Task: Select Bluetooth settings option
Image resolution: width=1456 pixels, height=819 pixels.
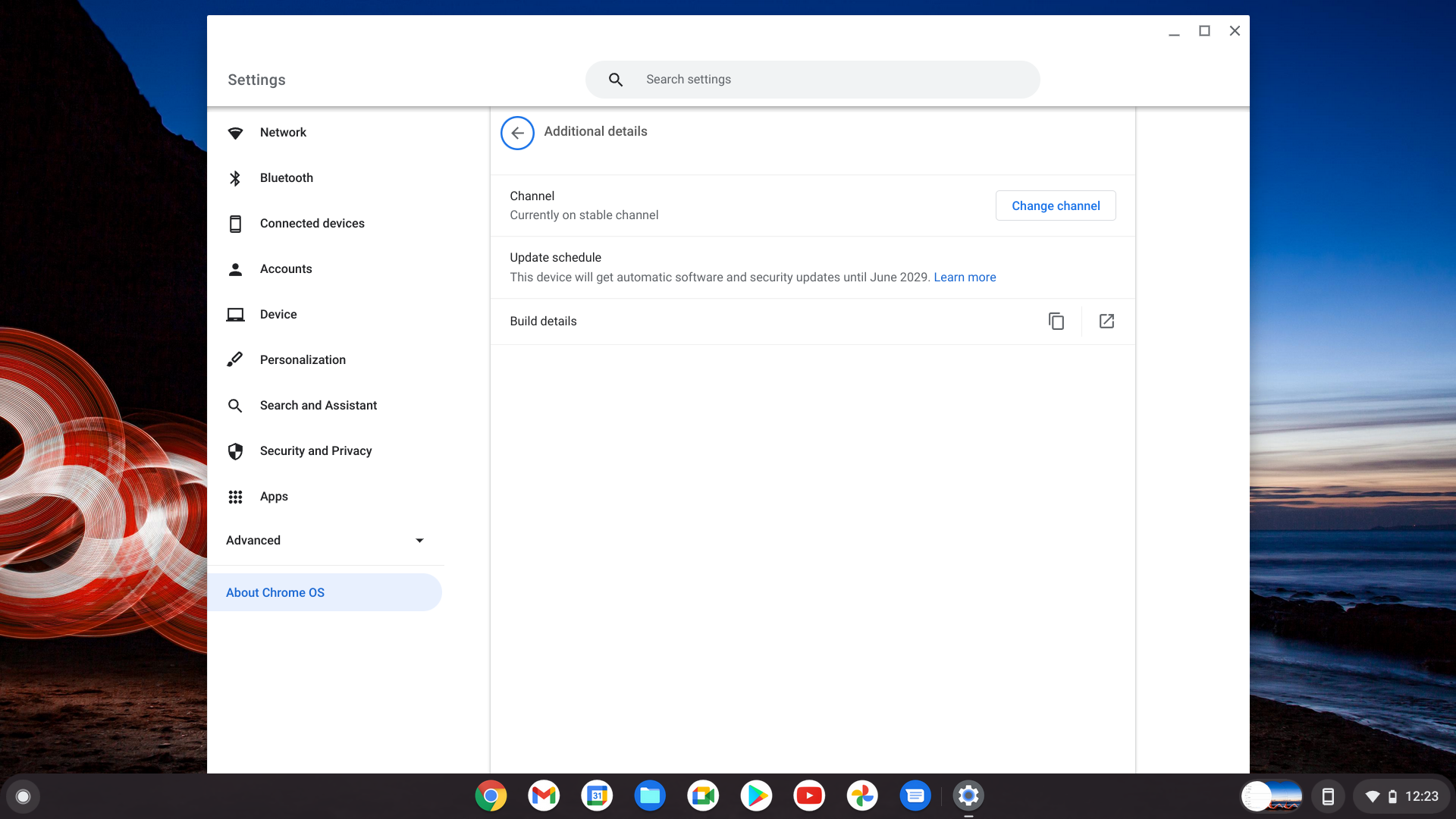Action: (286, 178)
